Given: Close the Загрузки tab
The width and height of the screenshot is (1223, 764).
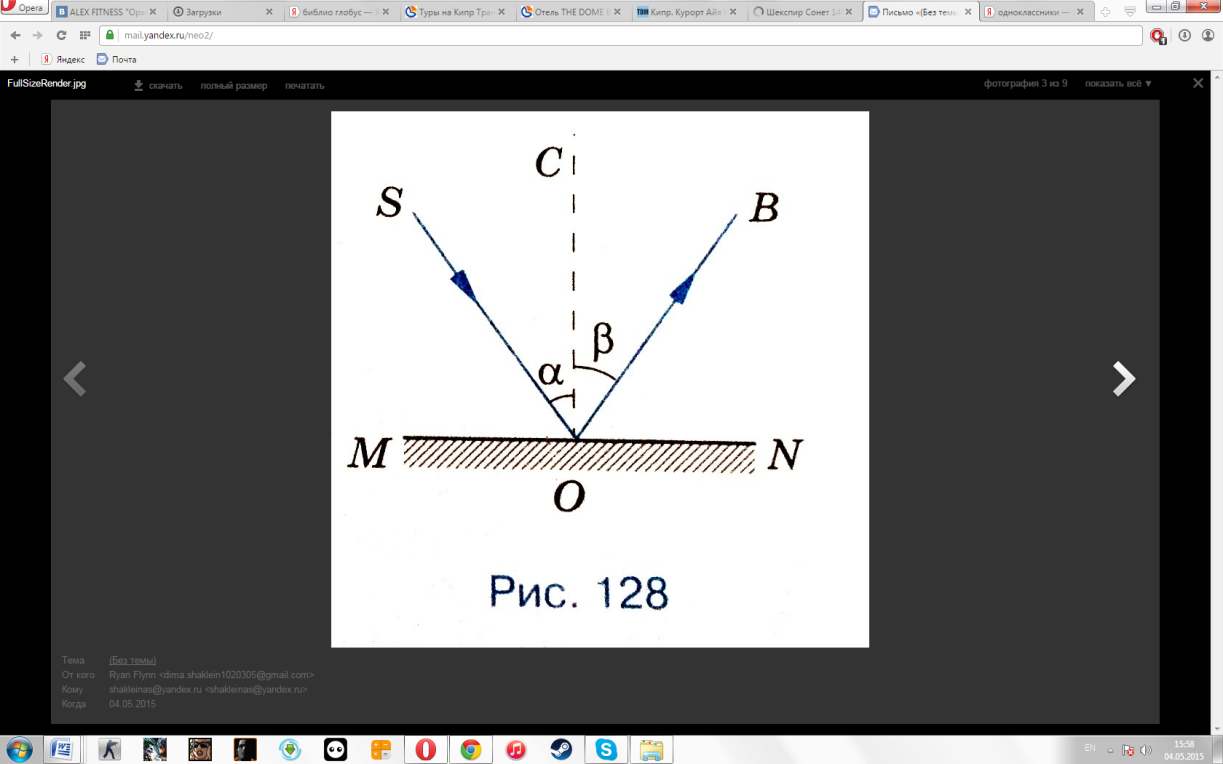Looking at the screenshot, I should pos(268,12).
